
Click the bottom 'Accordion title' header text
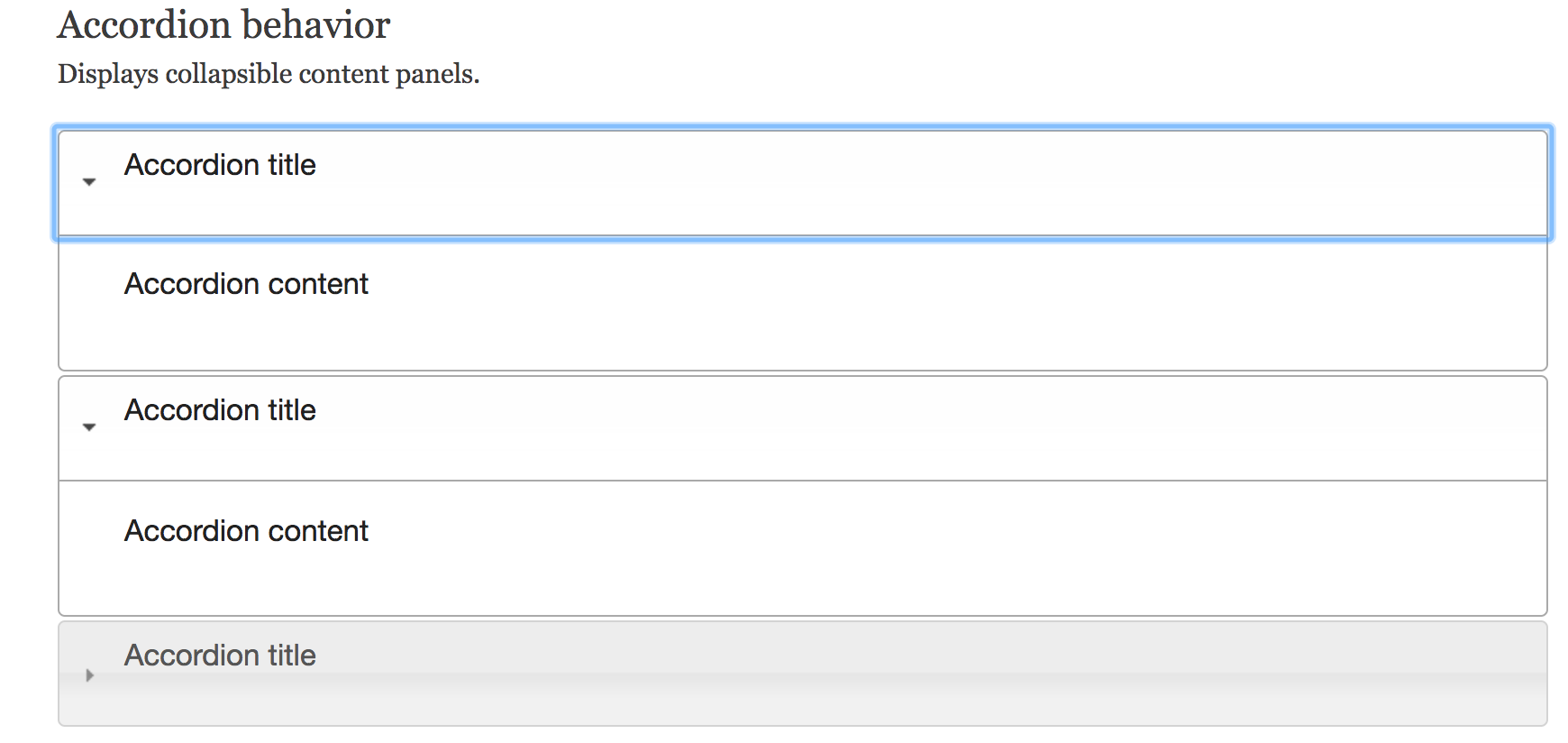(x=221, y=656)
